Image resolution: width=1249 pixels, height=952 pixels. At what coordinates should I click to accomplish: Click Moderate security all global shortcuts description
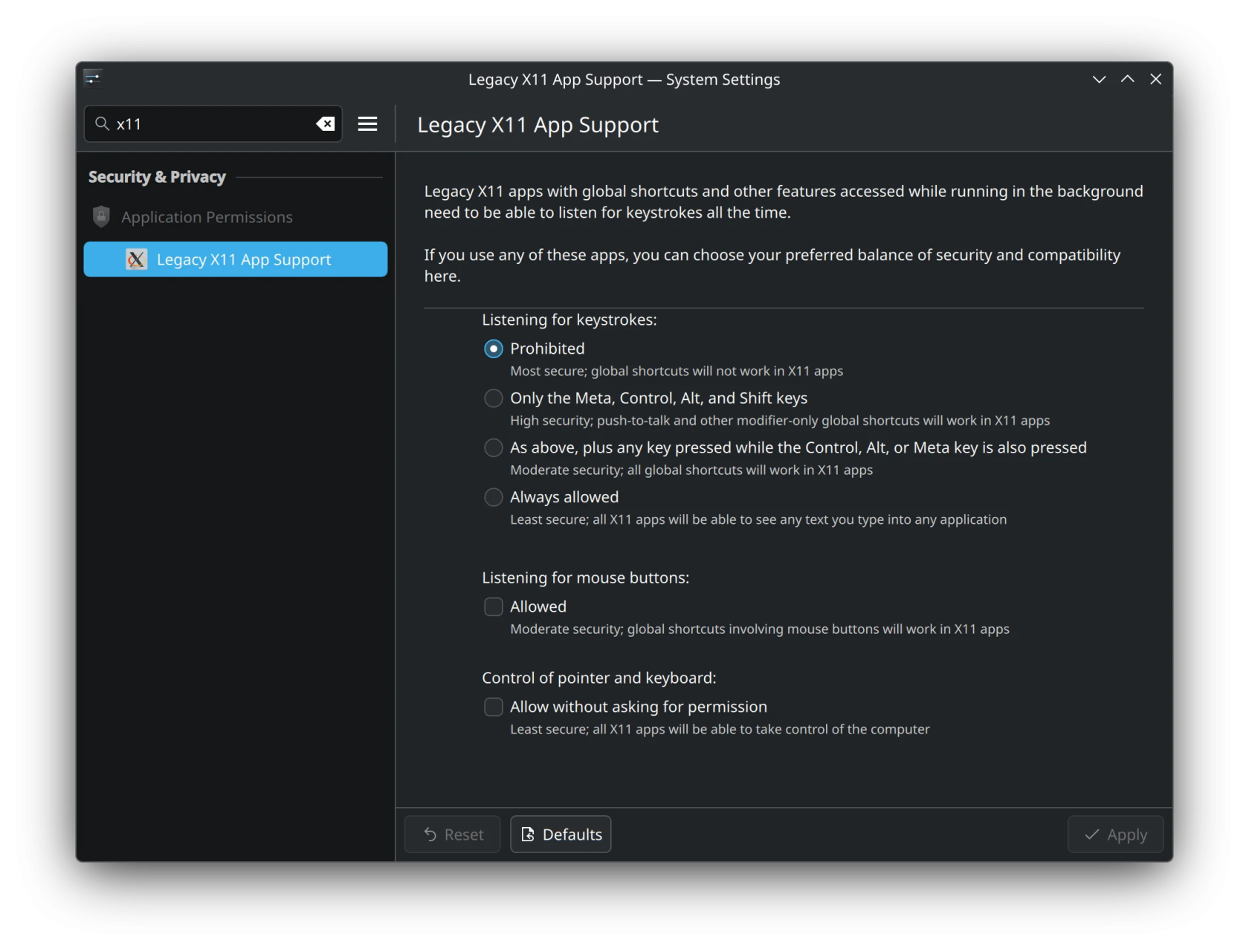click(x=691, y=470)
